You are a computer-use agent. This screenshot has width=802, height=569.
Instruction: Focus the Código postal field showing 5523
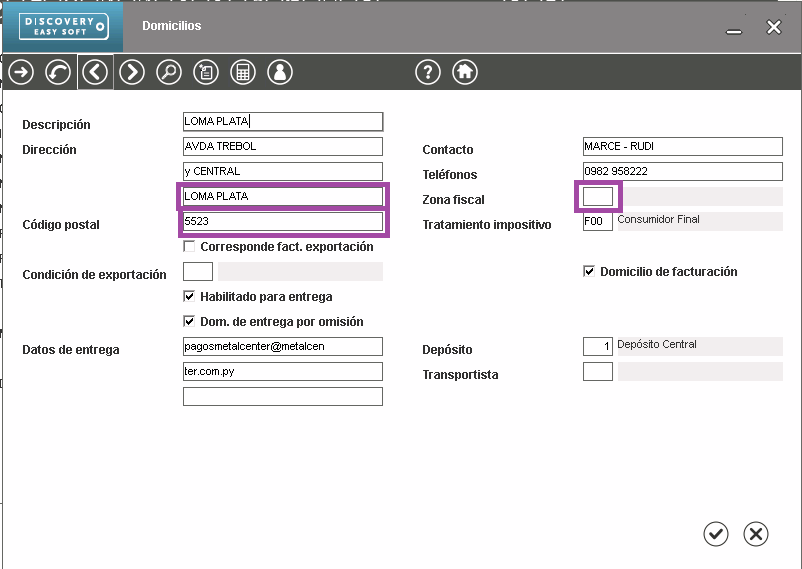pos(283,222)
